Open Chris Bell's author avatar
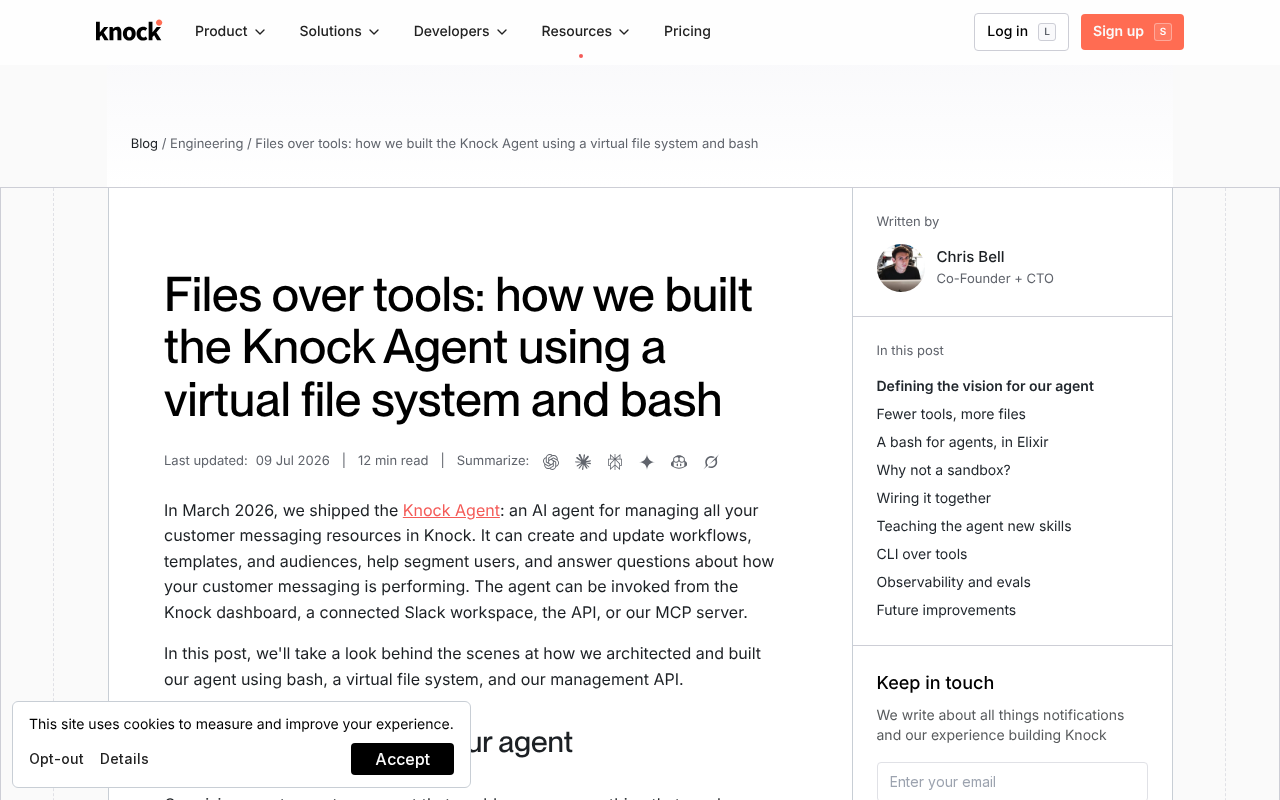 pyautogui.click(x=900, y=268)
